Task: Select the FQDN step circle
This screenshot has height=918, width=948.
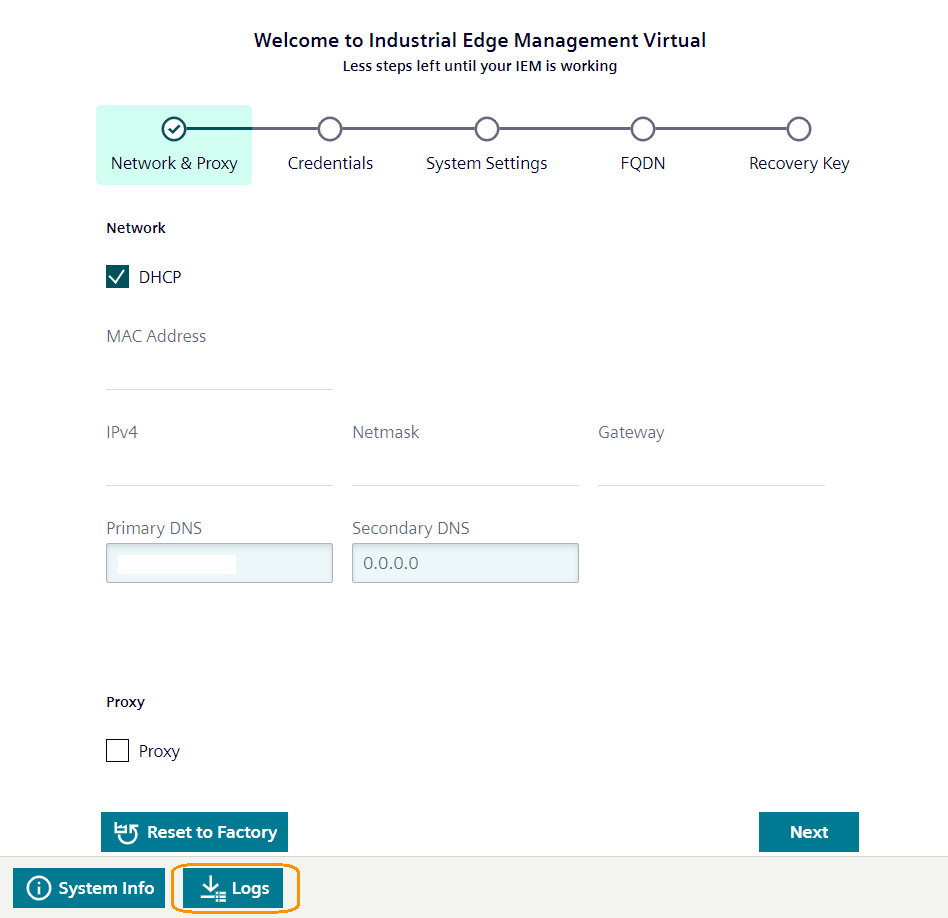Action: [x=643, y=129]
